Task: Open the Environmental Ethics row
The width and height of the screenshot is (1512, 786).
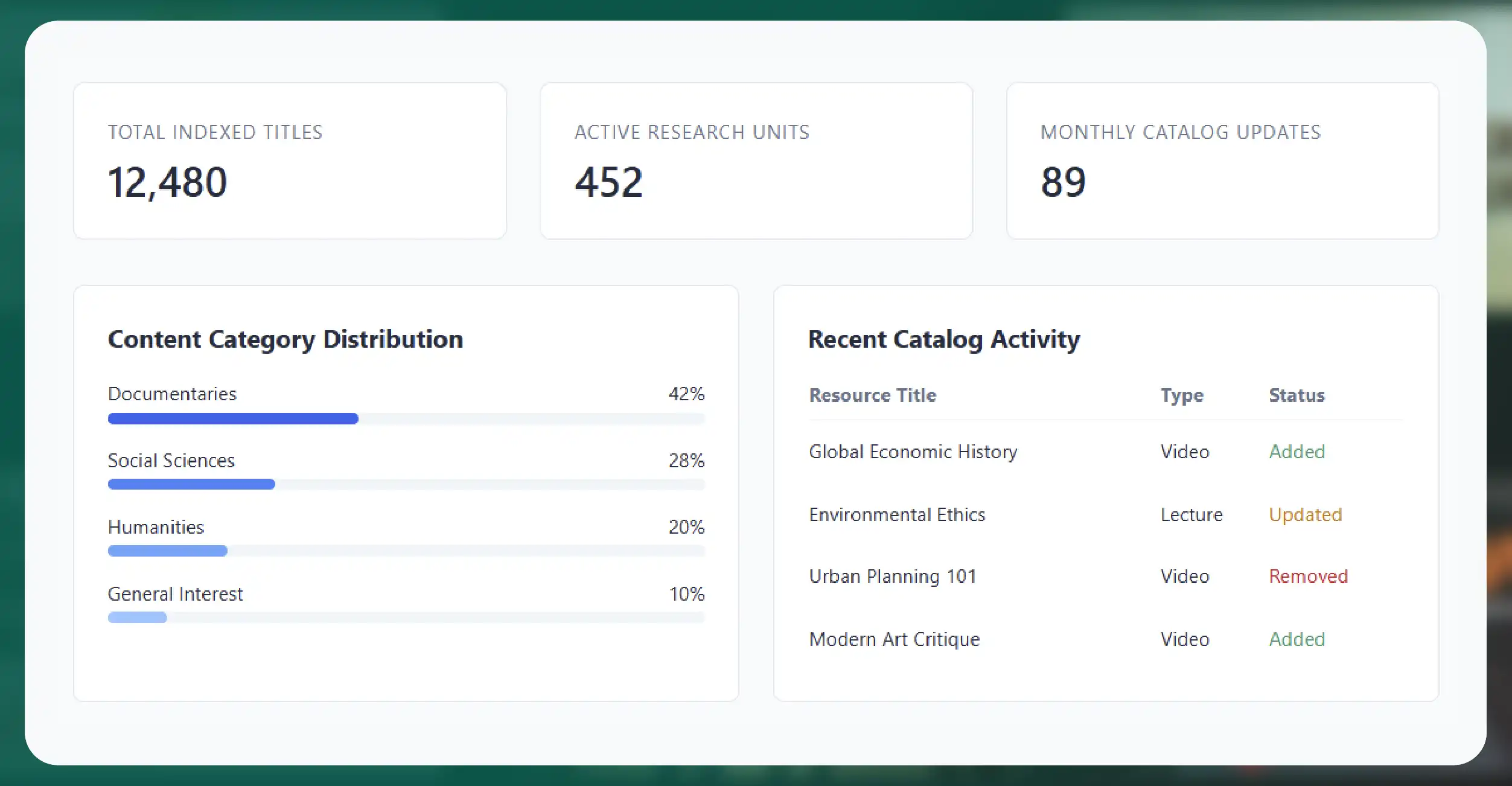Action: pyautogui.click(x=1106, y=514)
